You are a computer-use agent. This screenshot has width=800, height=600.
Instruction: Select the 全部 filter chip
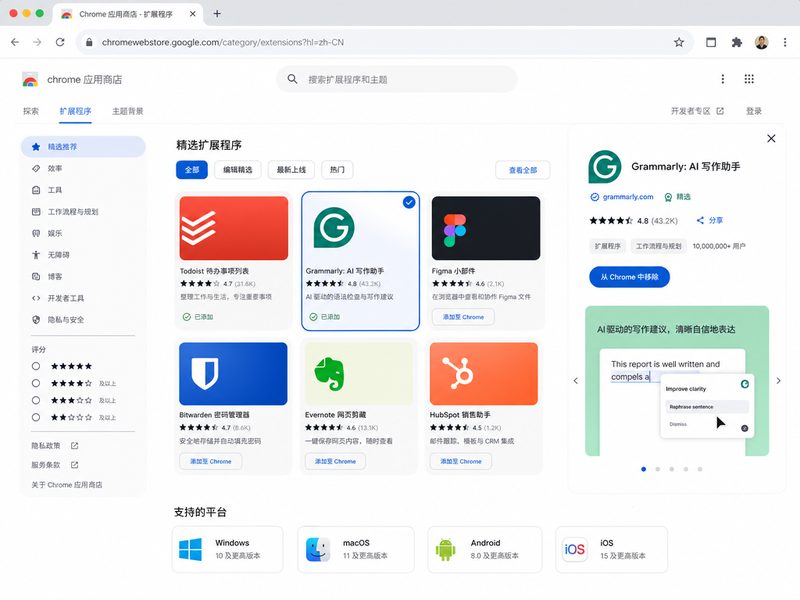[x=192, y=170]
